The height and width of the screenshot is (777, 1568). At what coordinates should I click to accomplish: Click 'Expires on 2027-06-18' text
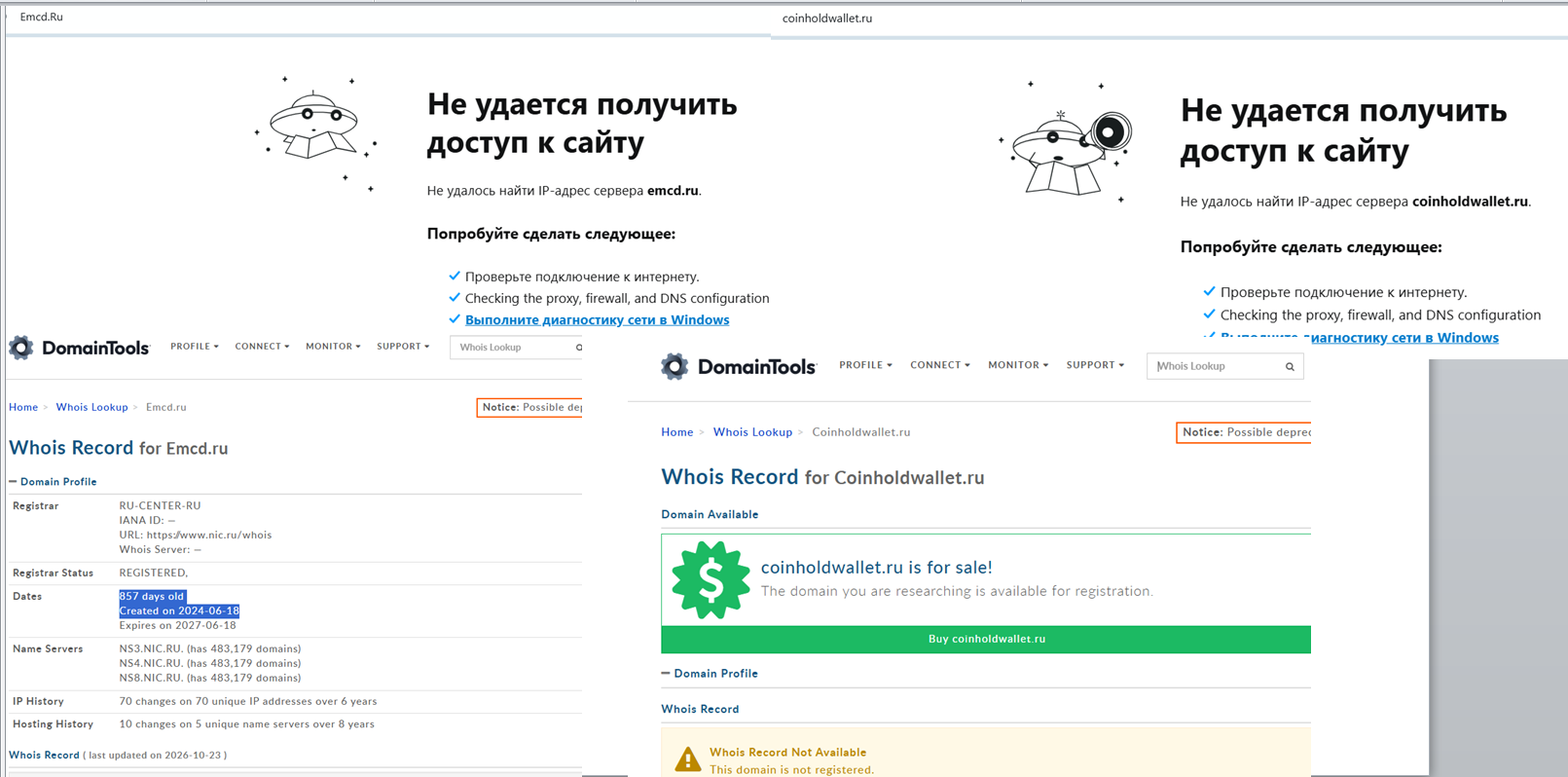(177, 625)
